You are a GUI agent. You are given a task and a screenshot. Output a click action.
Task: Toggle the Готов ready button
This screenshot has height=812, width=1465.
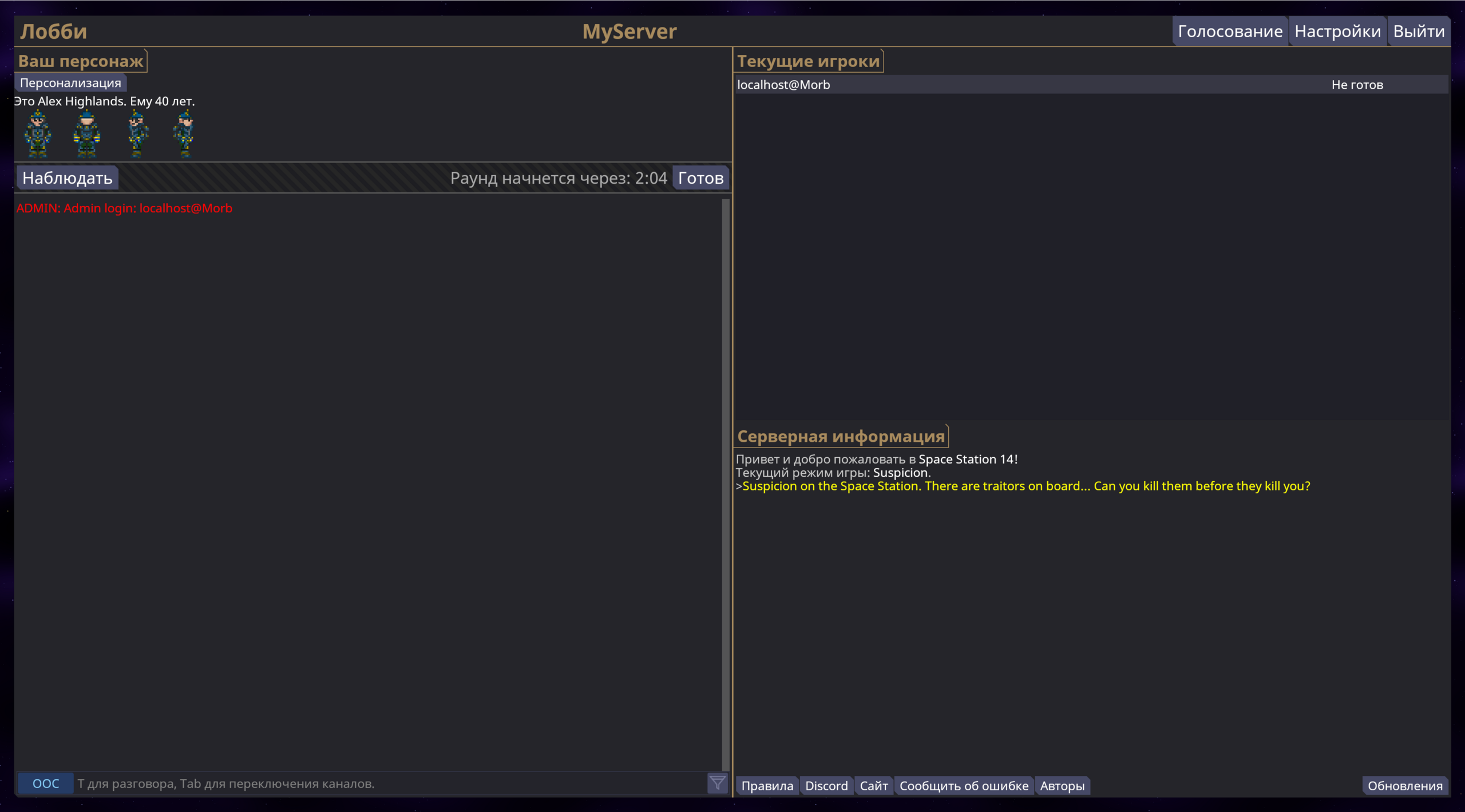pyautogui.click(x=700, y=178)
